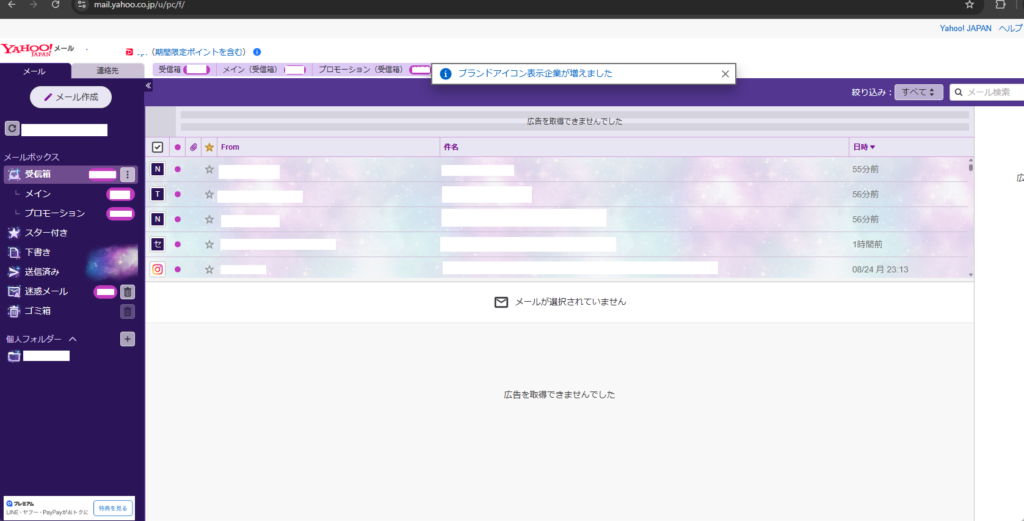Star the message received 55分前
This screenshot has height=521, width=1024.
(x=209, y=169)
